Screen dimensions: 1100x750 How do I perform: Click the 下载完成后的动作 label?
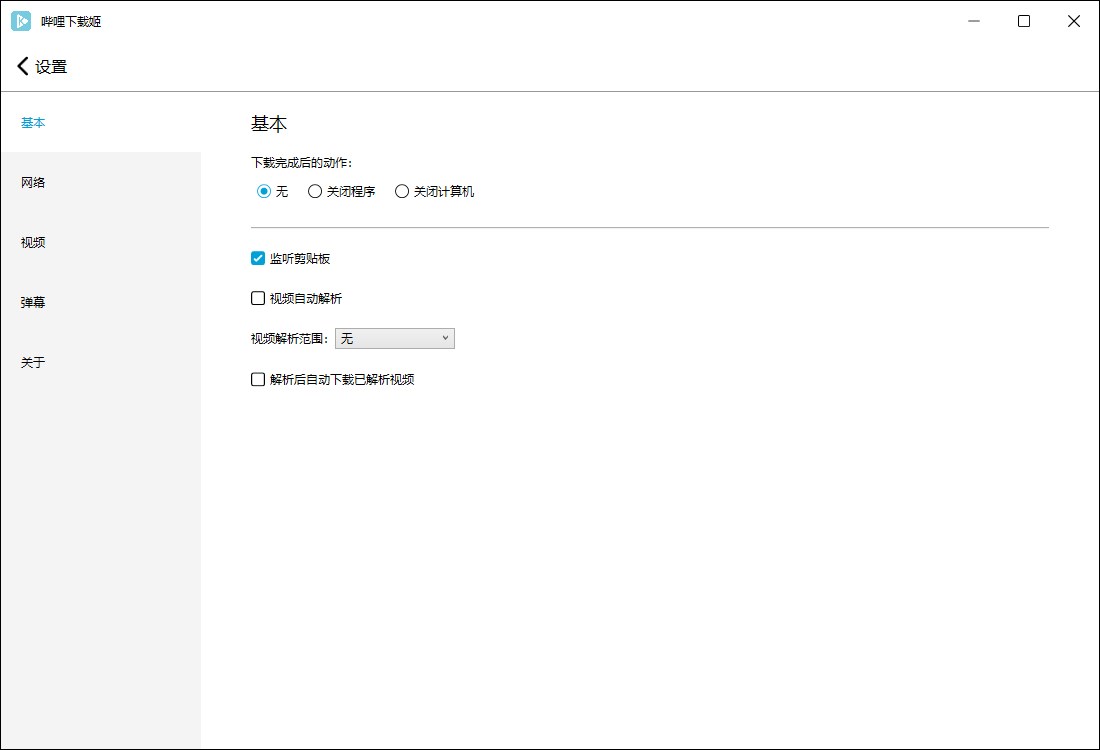302,163
